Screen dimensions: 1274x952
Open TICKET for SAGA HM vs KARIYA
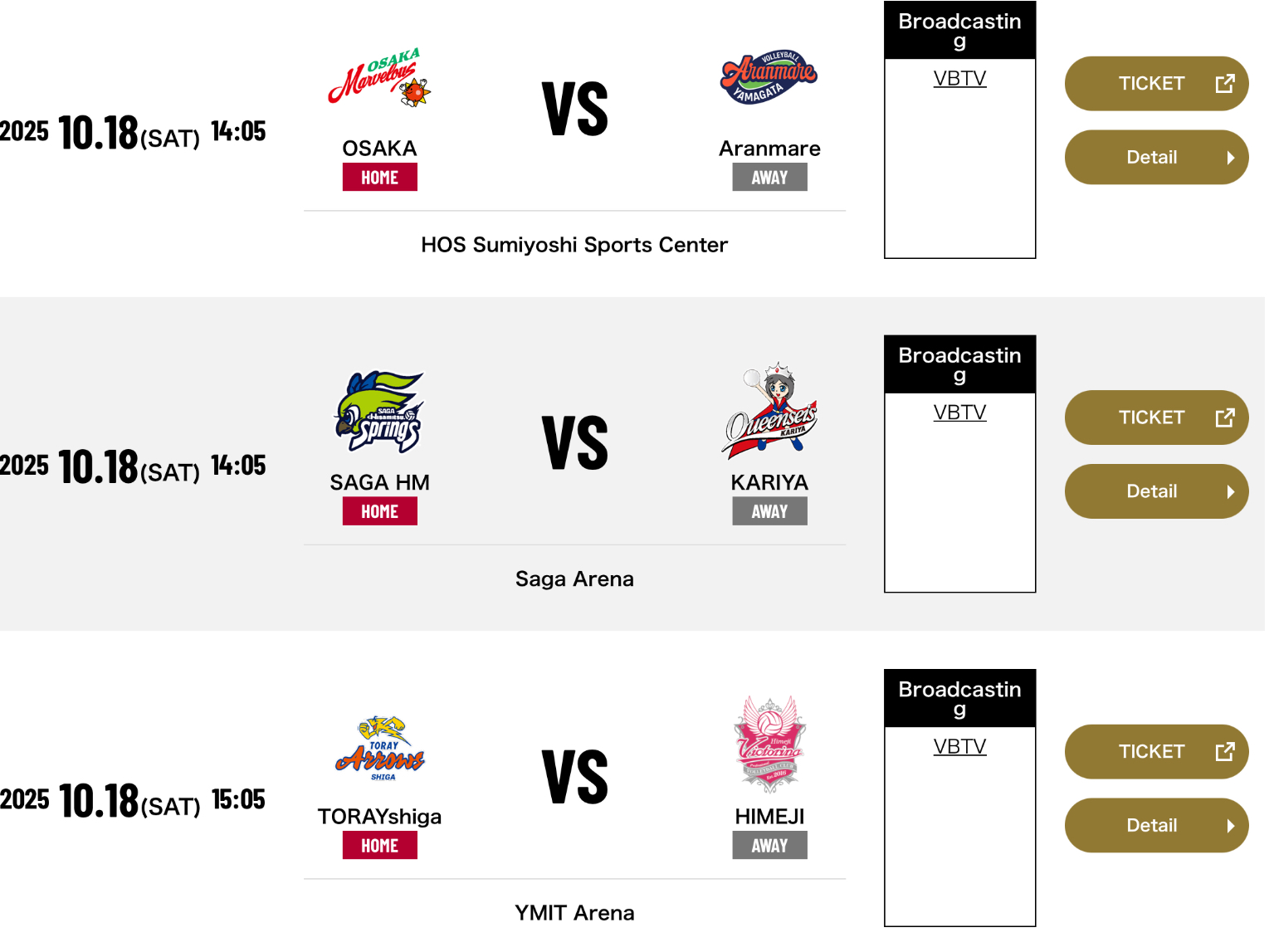1157,417
